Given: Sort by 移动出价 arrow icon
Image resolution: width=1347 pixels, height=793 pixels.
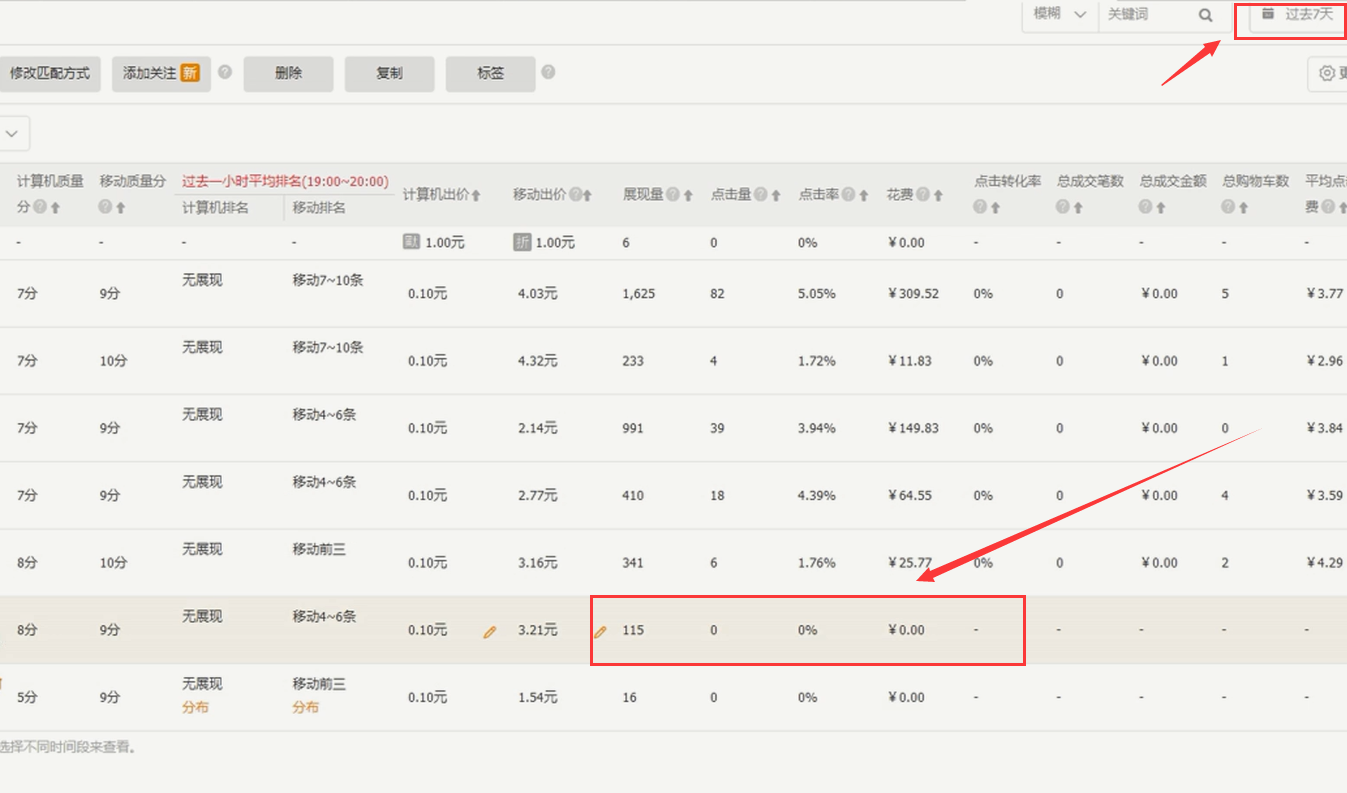Looking at the screenshot, I should pyautogui.click(x=588, y=196).
